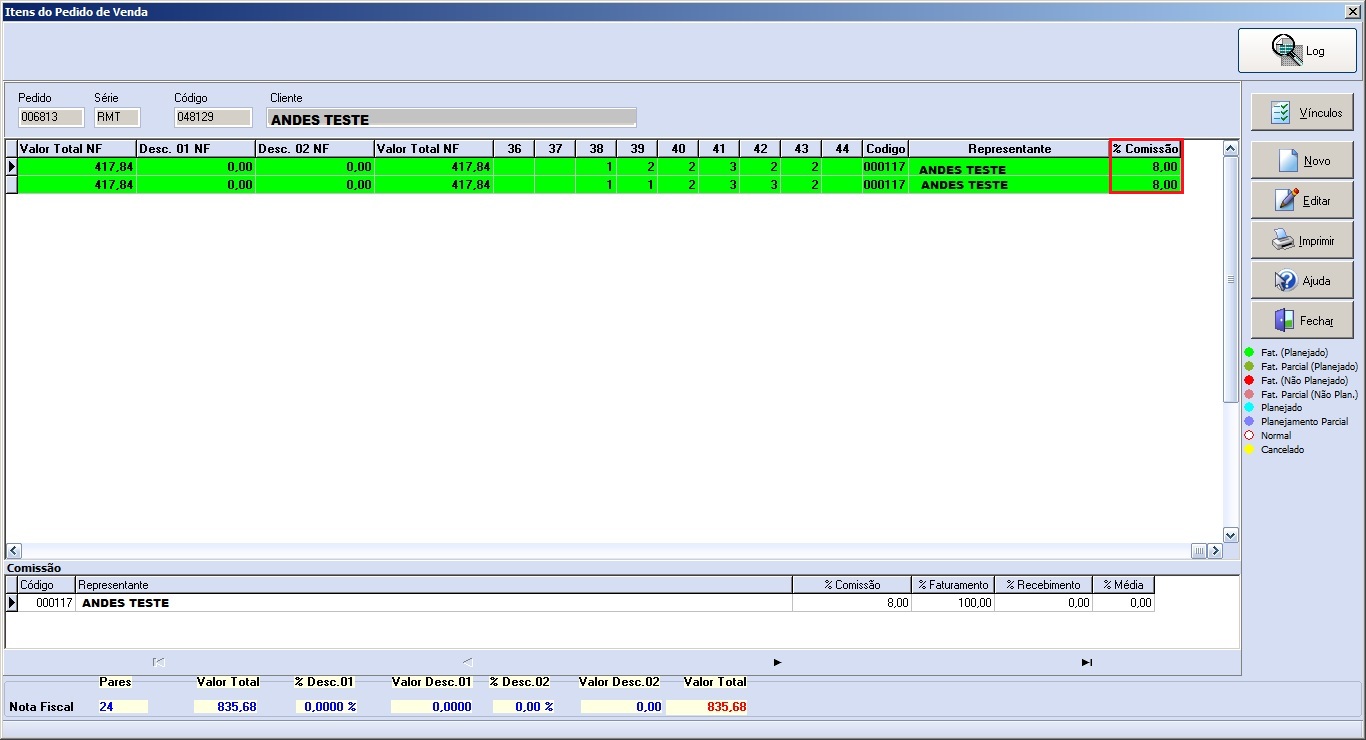Select the second green order row marker
This screenshot has width=1366, height=740.
pos(12,185)
